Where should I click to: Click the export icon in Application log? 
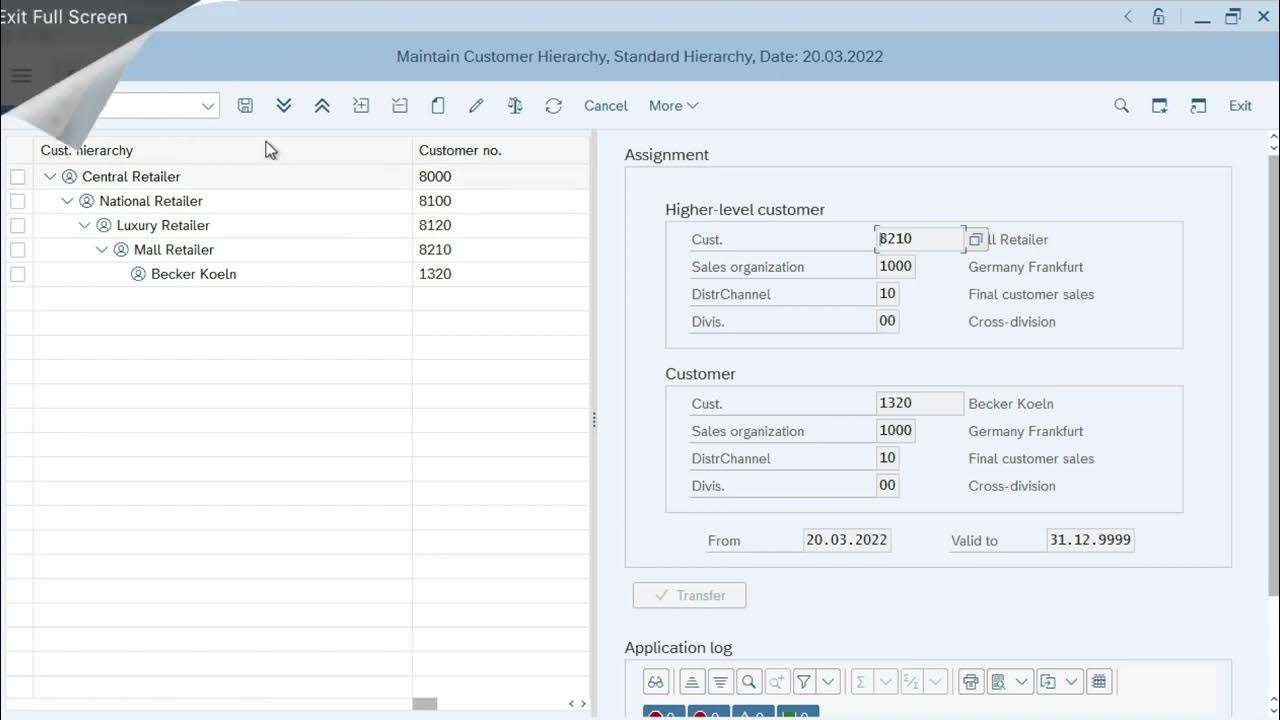1048,682
